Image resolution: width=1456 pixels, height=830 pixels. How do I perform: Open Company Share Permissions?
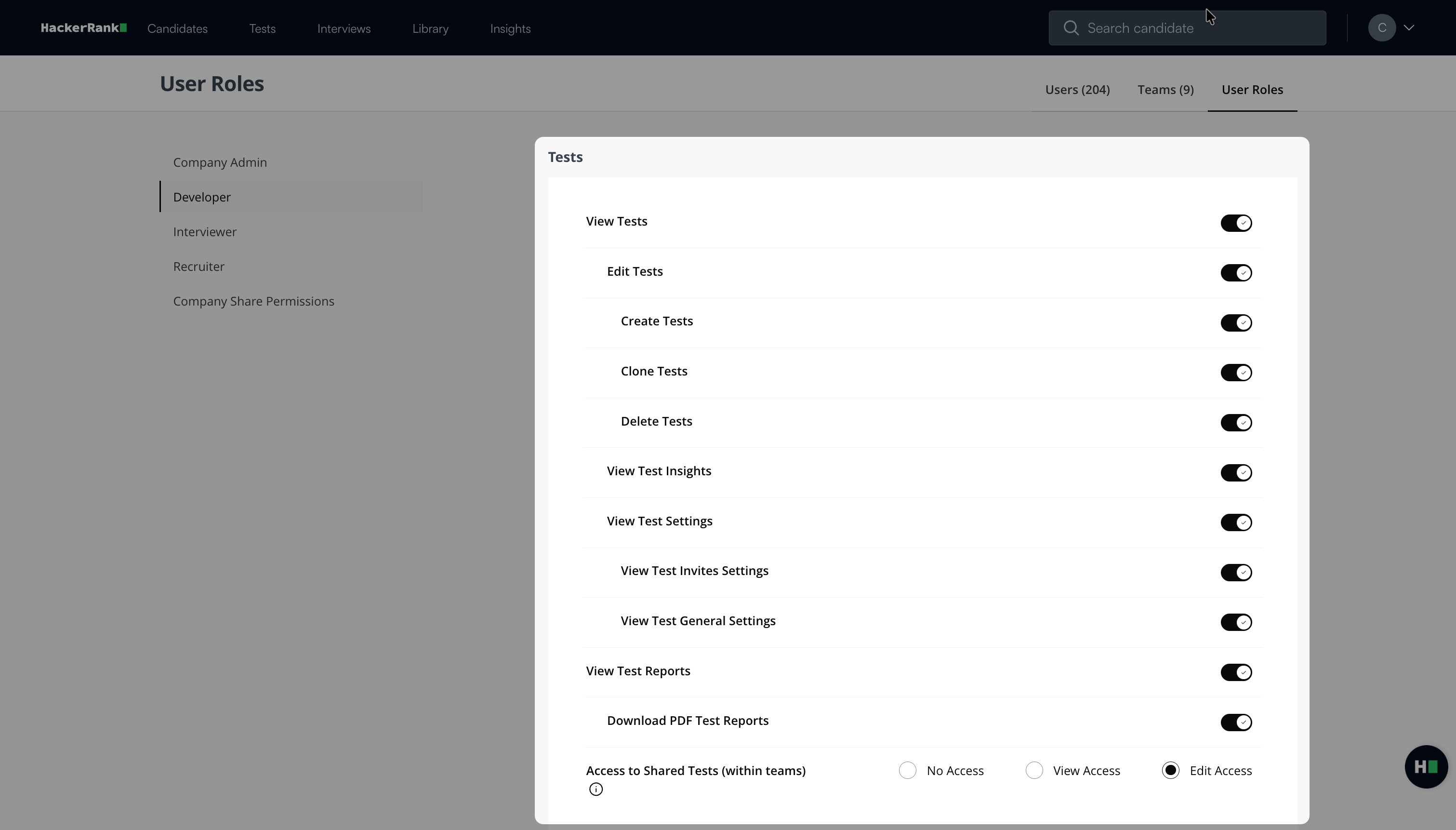point(253,302)
